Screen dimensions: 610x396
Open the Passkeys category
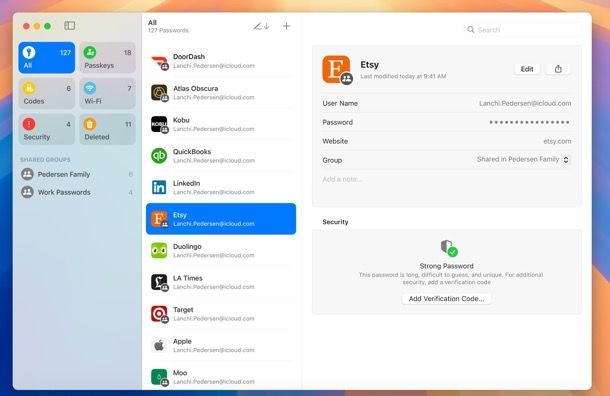click(108, 58)
